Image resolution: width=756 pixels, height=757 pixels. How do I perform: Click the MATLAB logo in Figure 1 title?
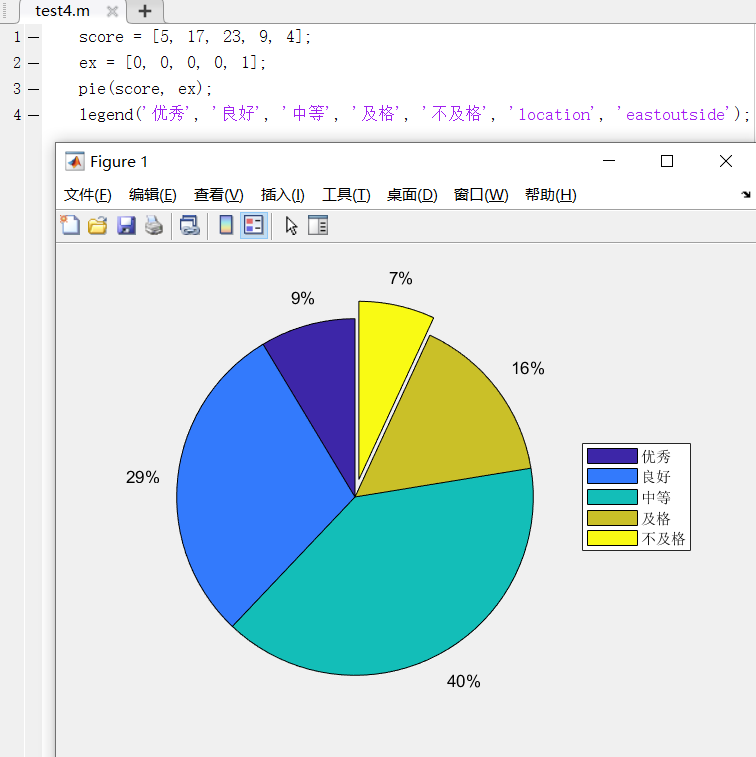[75, 162]
